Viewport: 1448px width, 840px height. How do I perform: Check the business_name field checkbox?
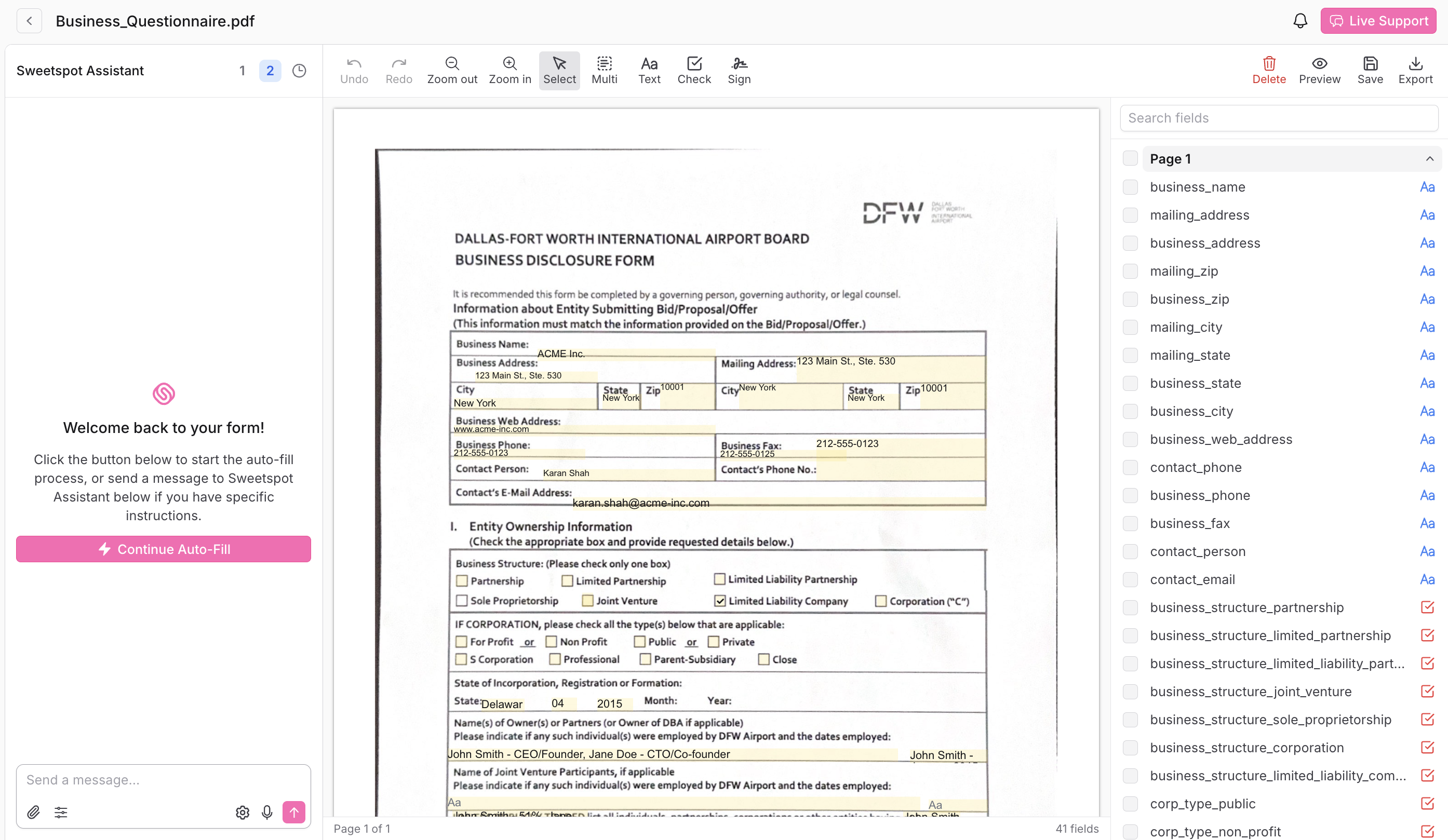1130,187
